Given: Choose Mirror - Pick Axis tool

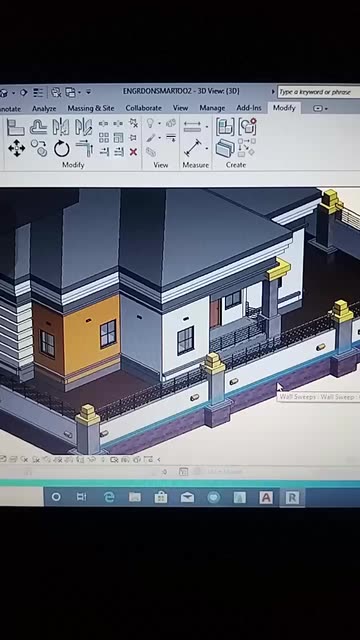Looking at the screenshot, I should click(x=60, y=127).
